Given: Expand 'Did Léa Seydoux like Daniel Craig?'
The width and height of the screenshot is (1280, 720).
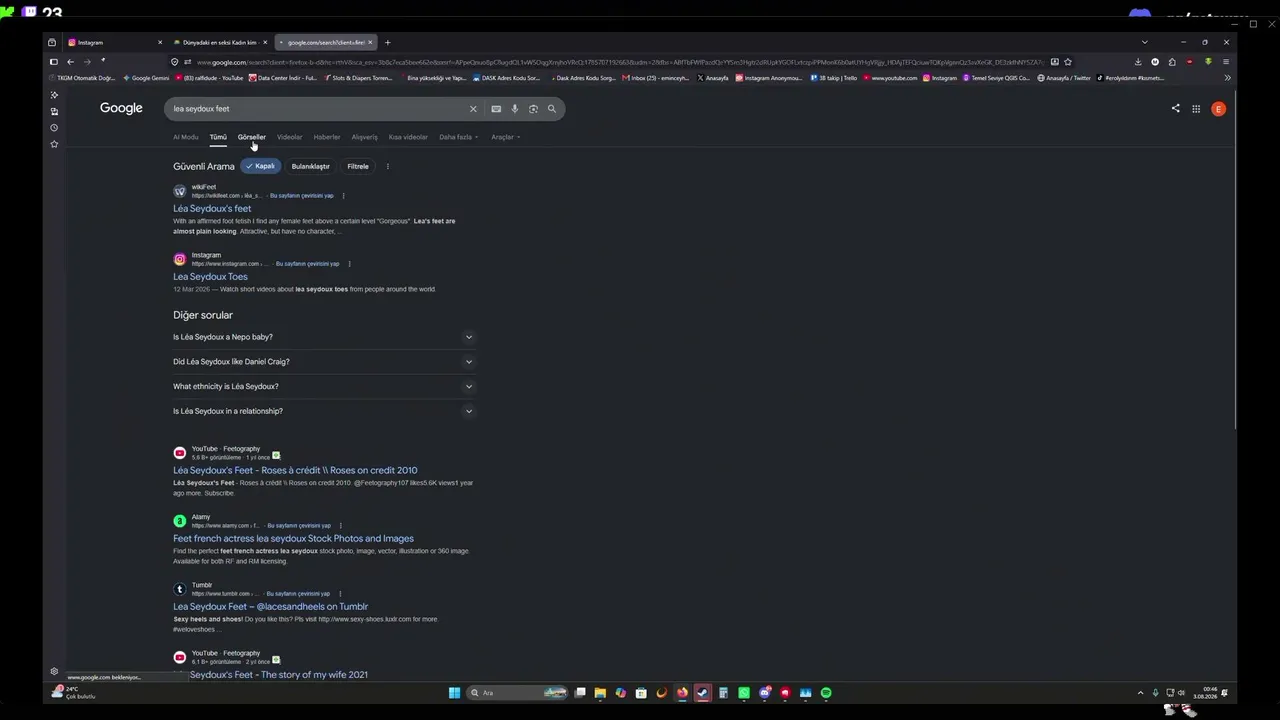Looking at the screenshot, I should [323, 362].
